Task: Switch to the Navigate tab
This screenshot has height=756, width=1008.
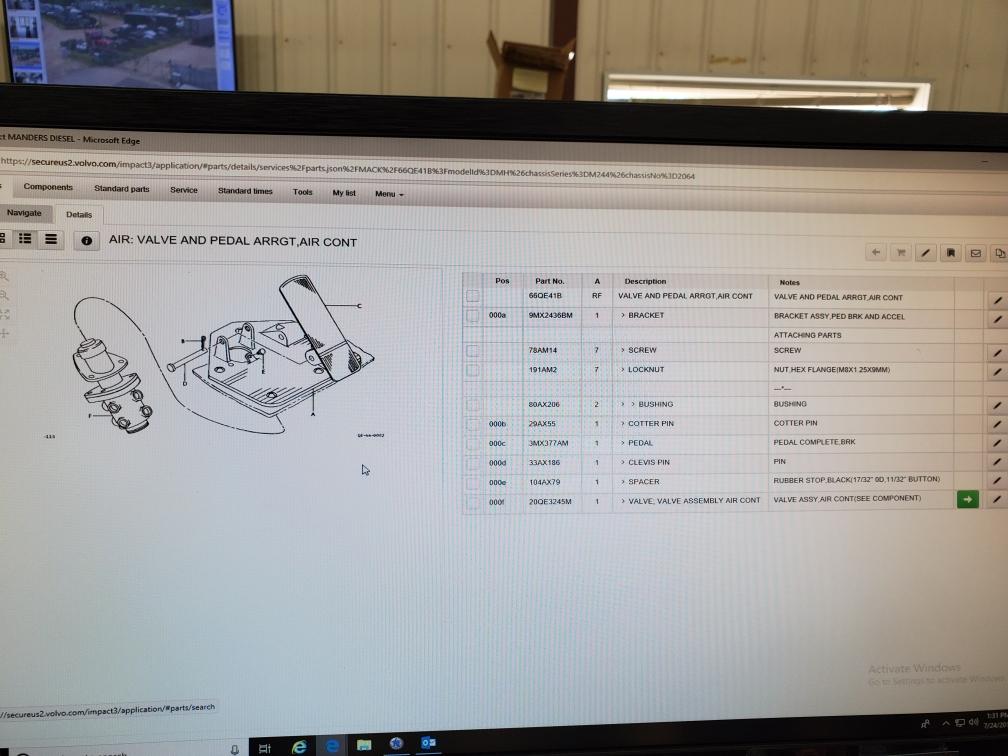Action: [24, 213]
